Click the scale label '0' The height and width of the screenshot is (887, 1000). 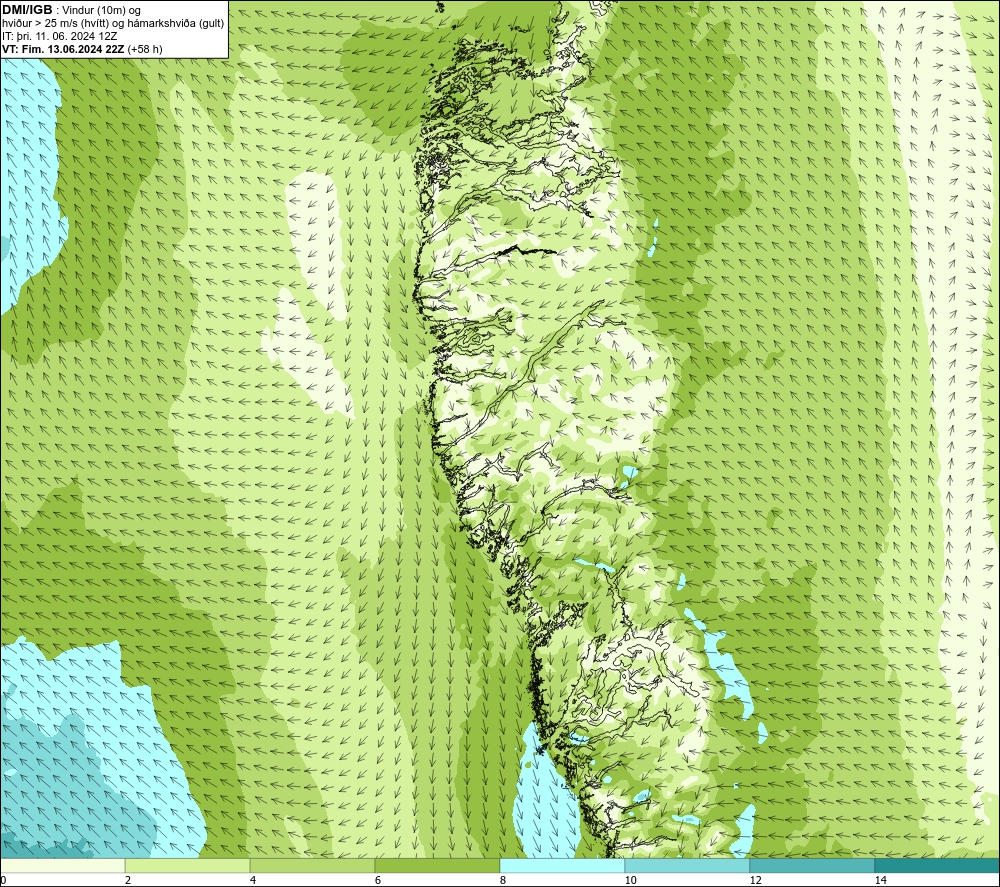click(x=3, y=880)
